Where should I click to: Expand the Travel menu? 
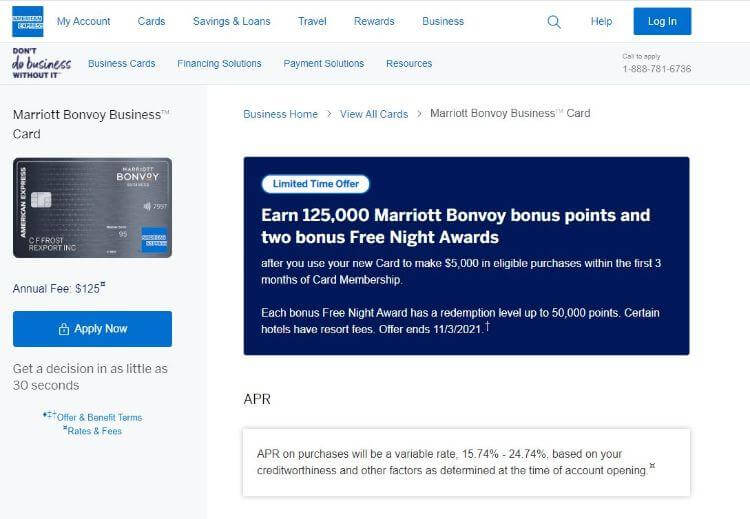(312, 21)
